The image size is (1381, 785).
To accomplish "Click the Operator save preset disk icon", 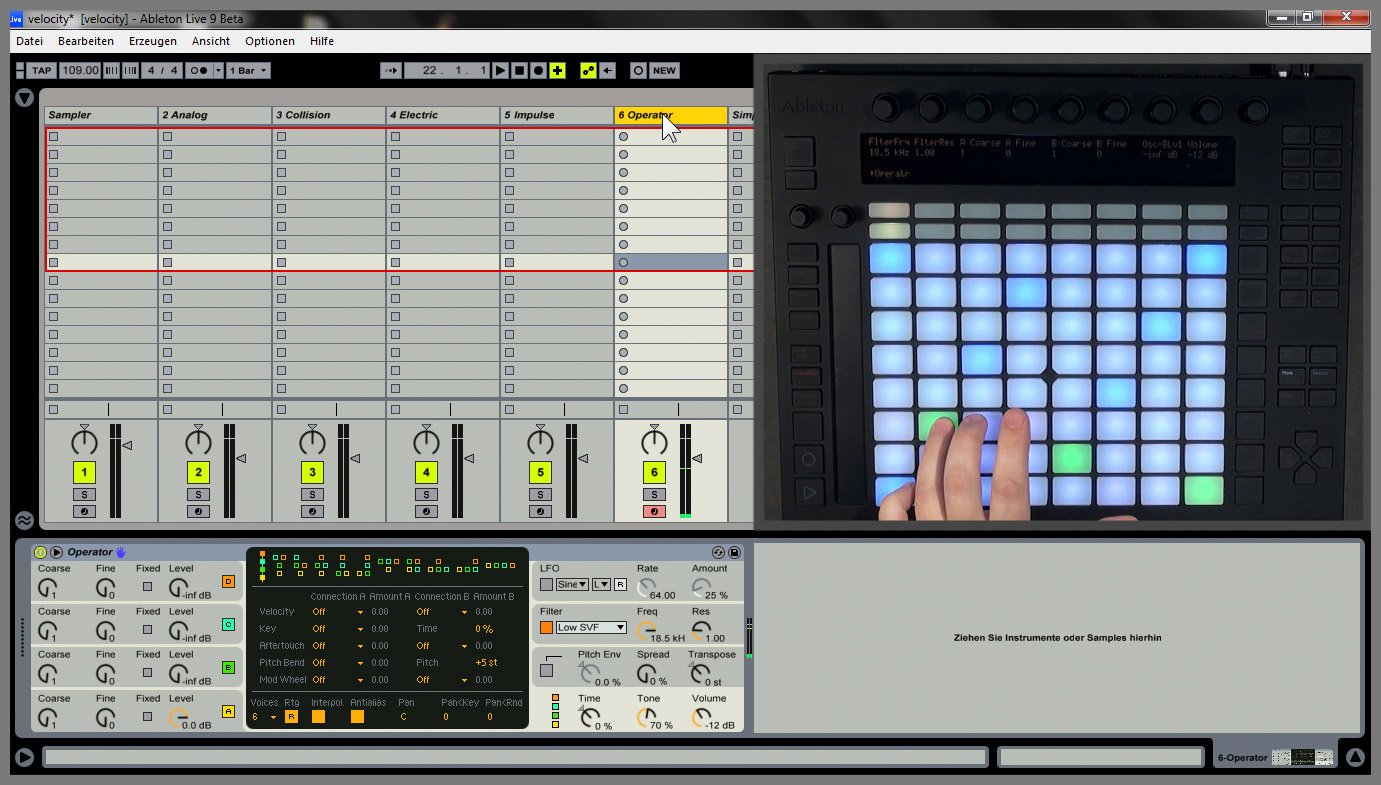I will [734, 552].
